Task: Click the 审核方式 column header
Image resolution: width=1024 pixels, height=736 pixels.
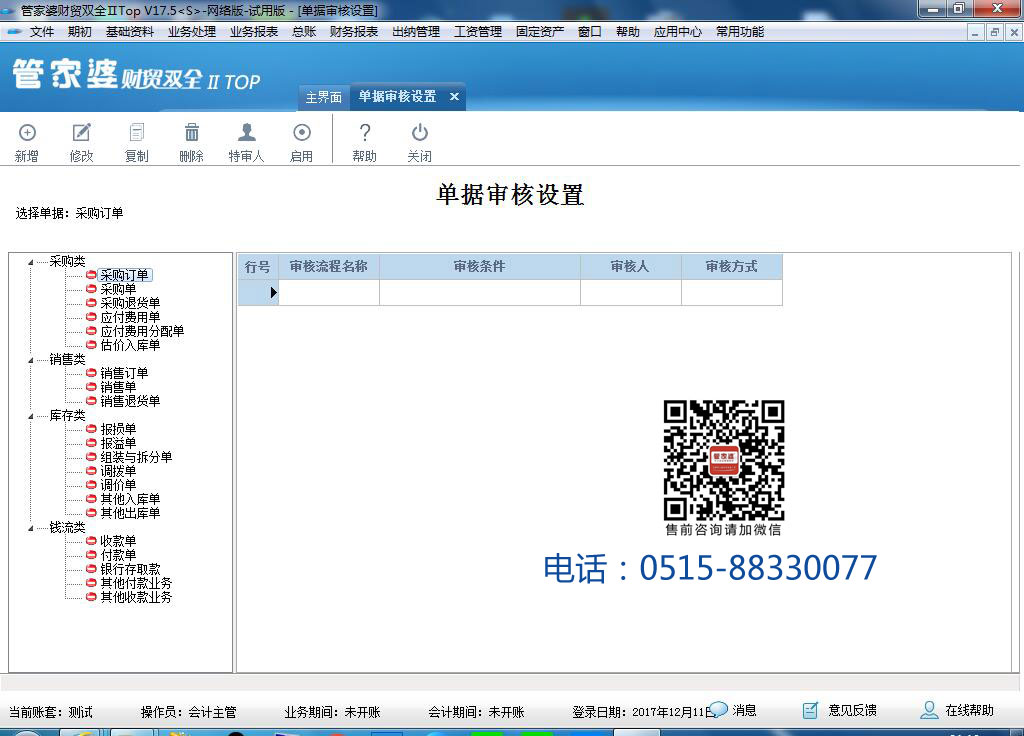Action: click(x=731, y=266)
